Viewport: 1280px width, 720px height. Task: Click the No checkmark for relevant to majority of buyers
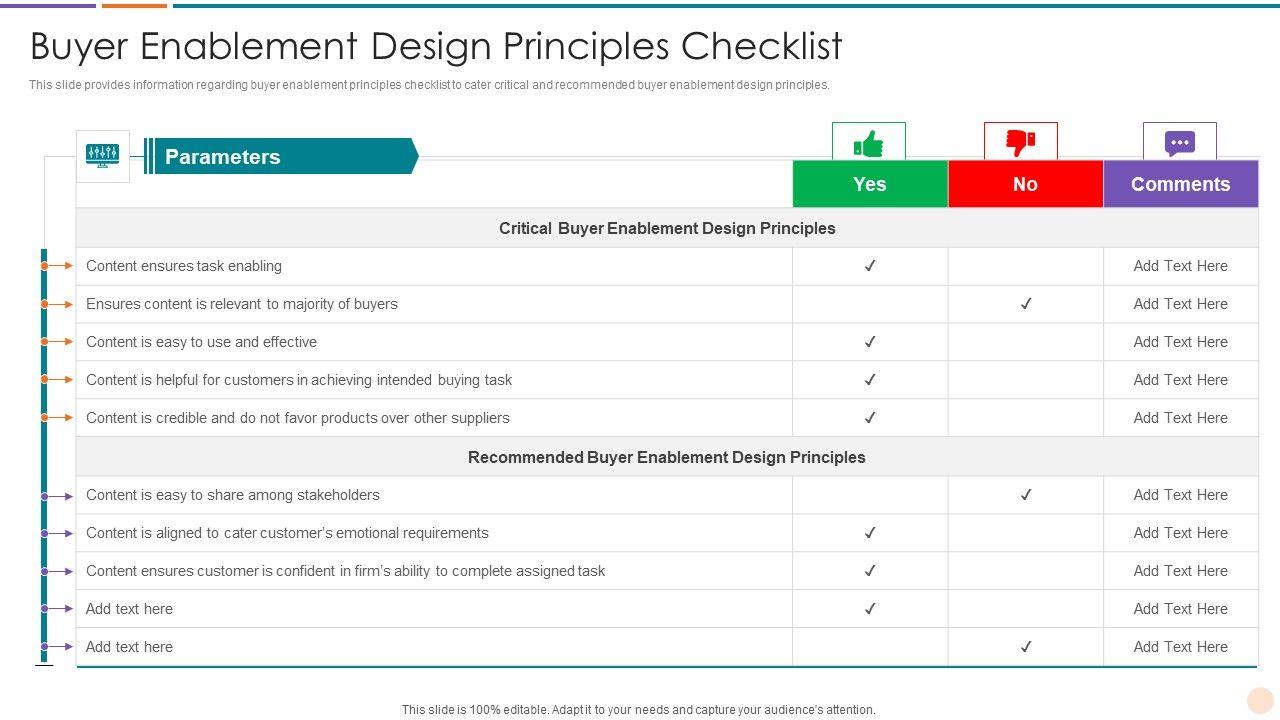1026,304
